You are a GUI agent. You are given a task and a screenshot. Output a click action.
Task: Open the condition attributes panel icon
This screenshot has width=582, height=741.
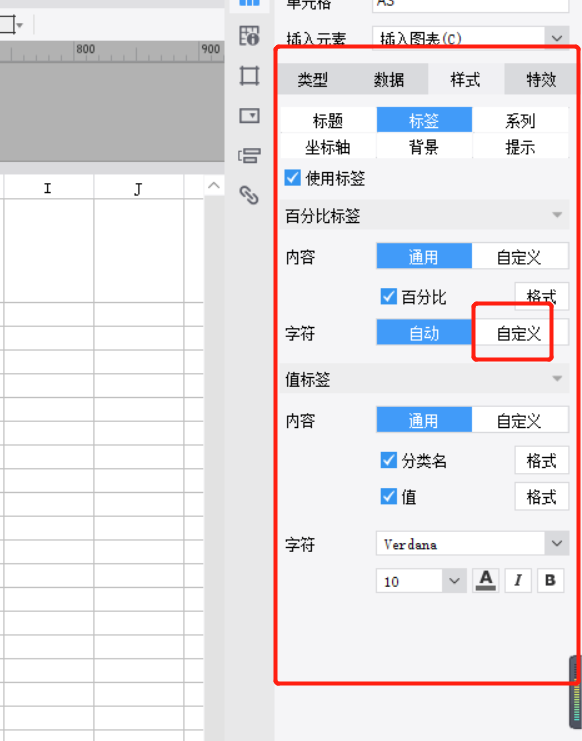point(249,155)
